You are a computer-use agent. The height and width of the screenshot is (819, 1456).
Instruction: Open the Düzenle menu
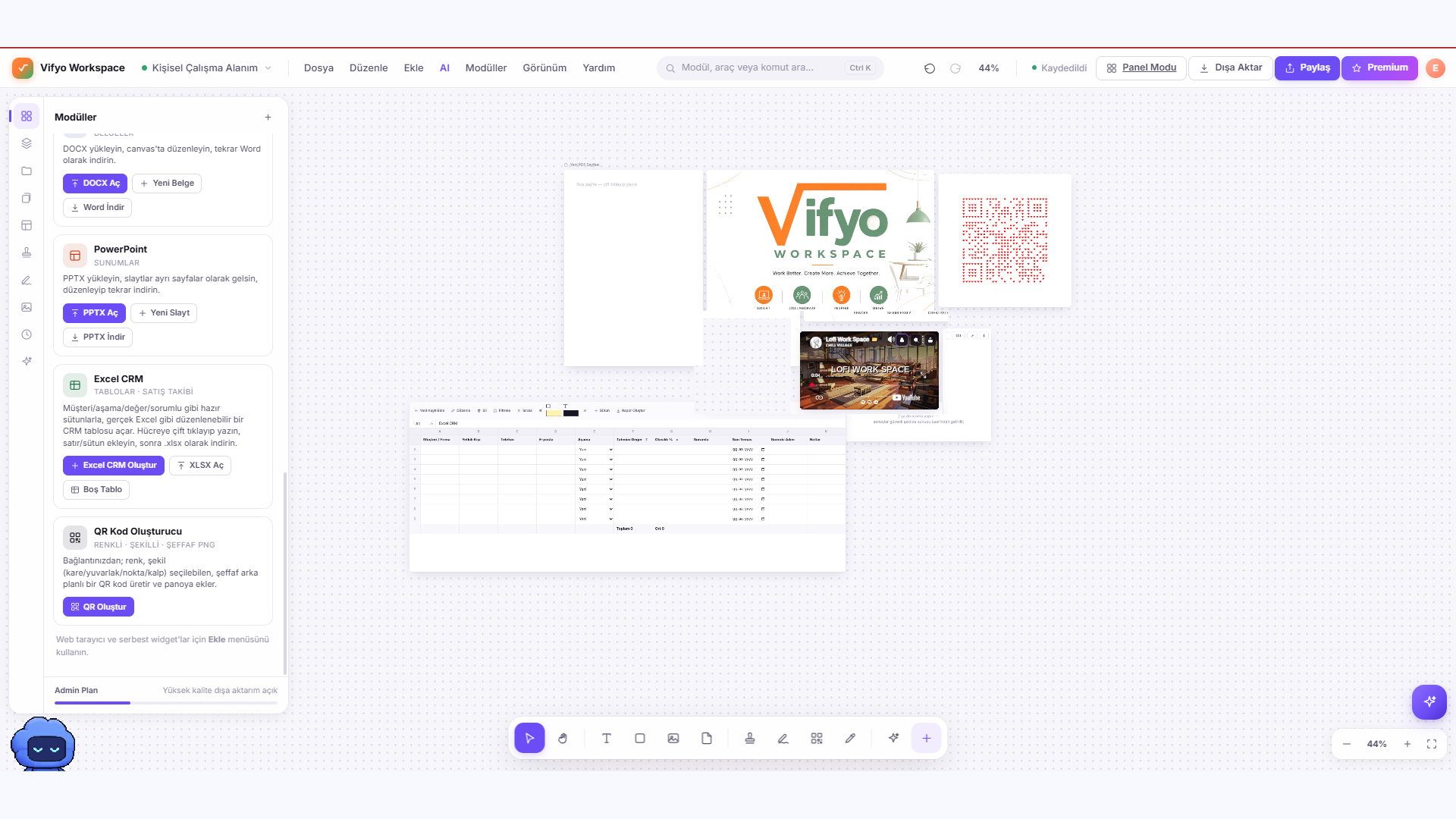coord(369,68)
